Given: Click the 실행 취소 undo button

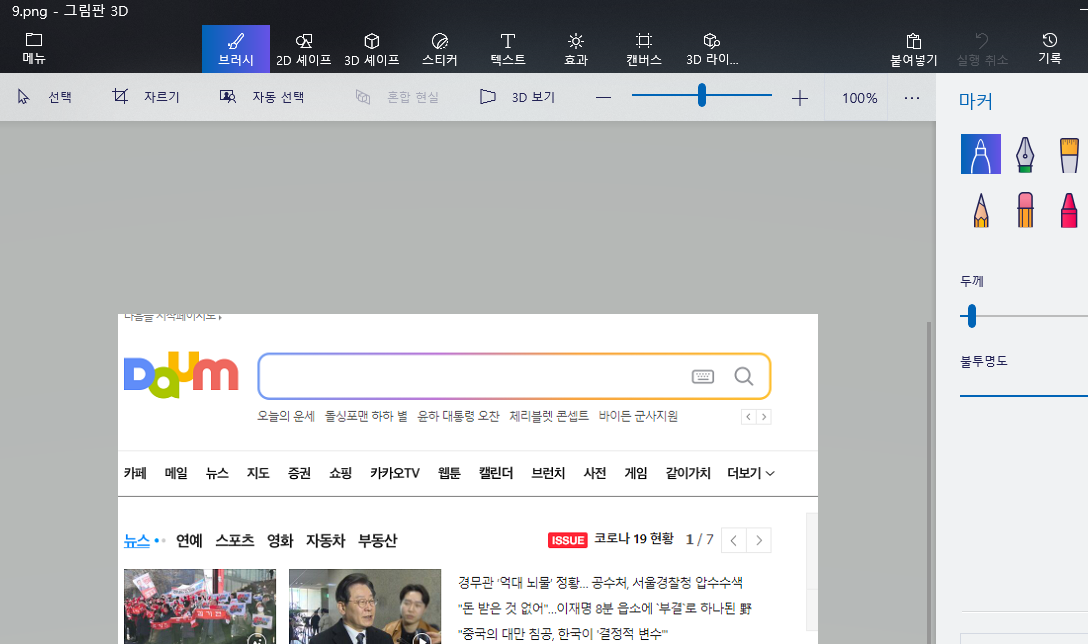Looking at the screenshot, I should click(x=982, y=49).
